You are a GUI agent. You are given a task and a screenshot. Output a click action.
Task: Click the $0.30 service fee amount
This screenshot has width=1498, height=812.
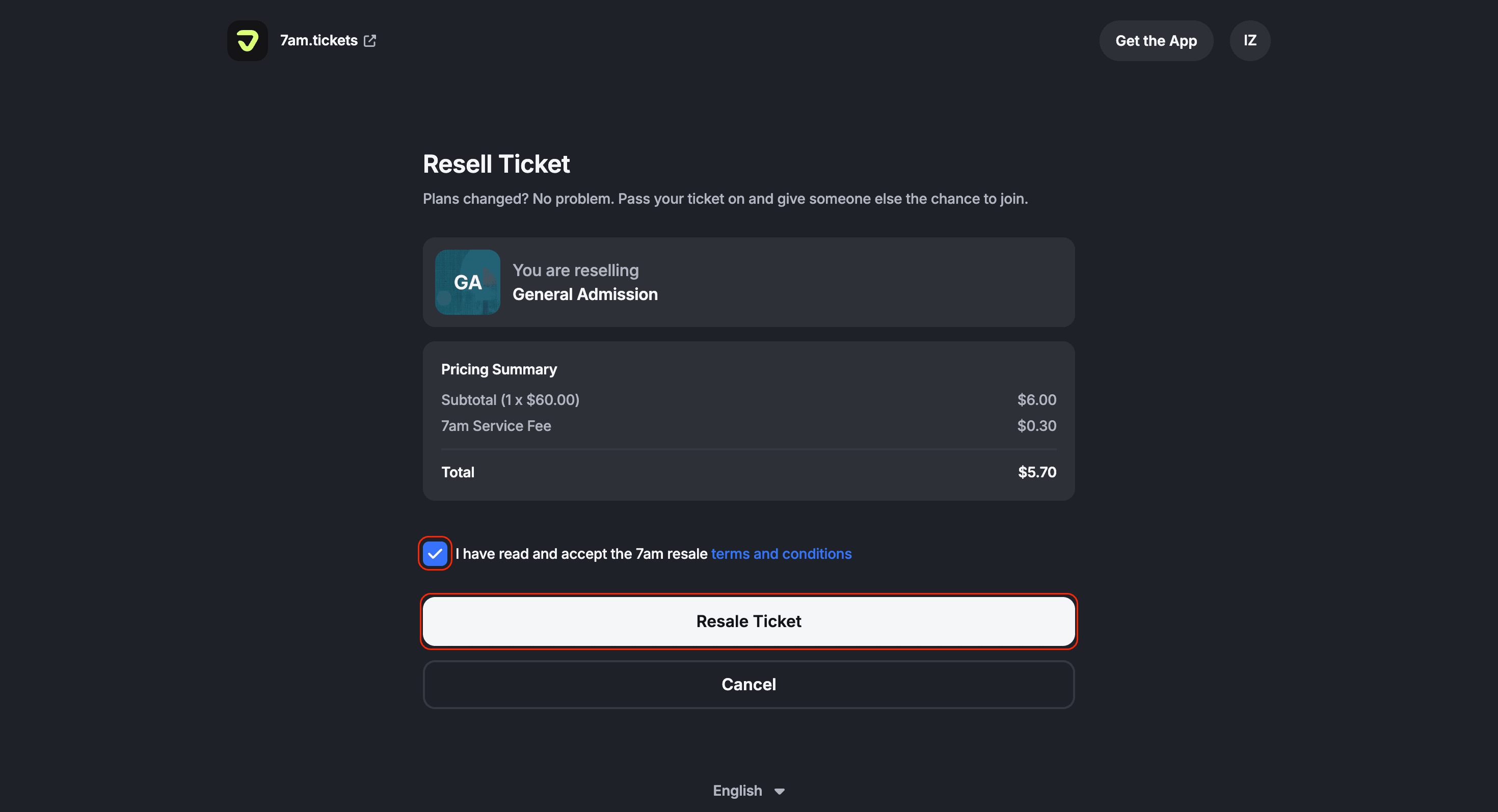coord(1036,425)
